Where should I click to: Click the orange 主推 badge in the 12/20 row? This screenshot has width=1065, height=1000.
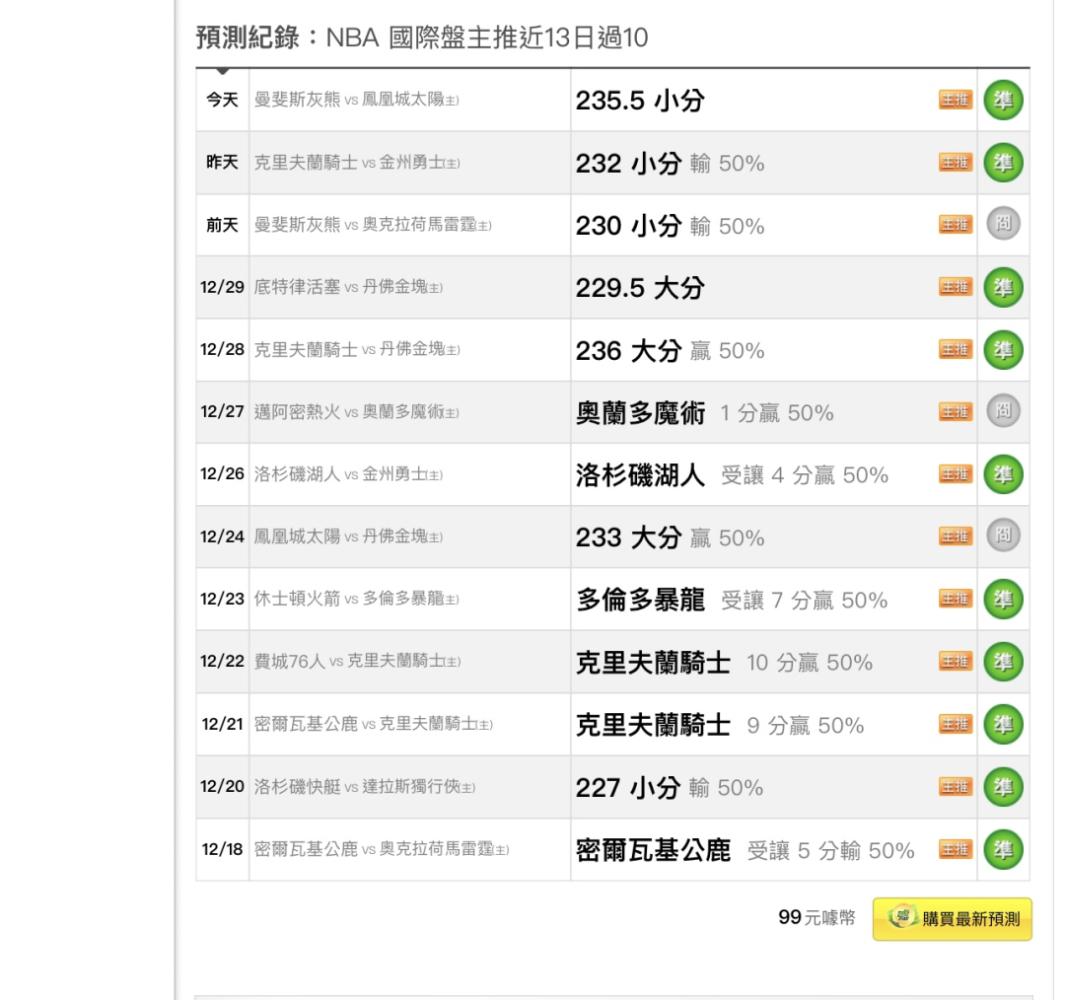(x=956, y=787)
